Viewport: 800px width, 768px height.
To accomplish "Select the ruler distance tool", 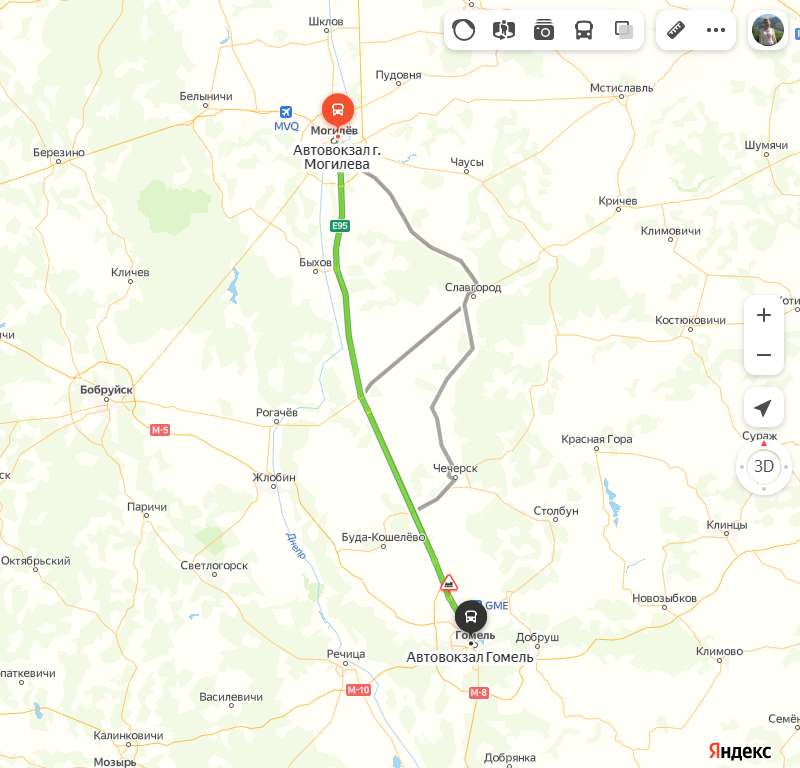I will [676, 30].
